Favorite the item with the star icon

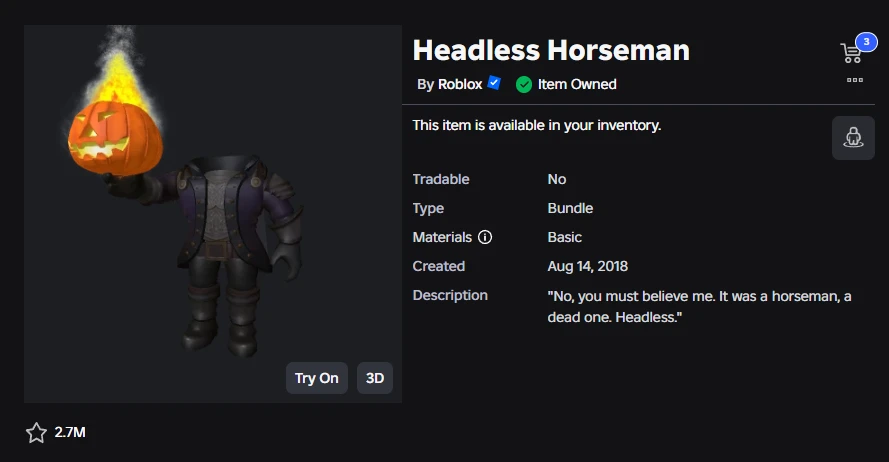[x=37, y=432]
